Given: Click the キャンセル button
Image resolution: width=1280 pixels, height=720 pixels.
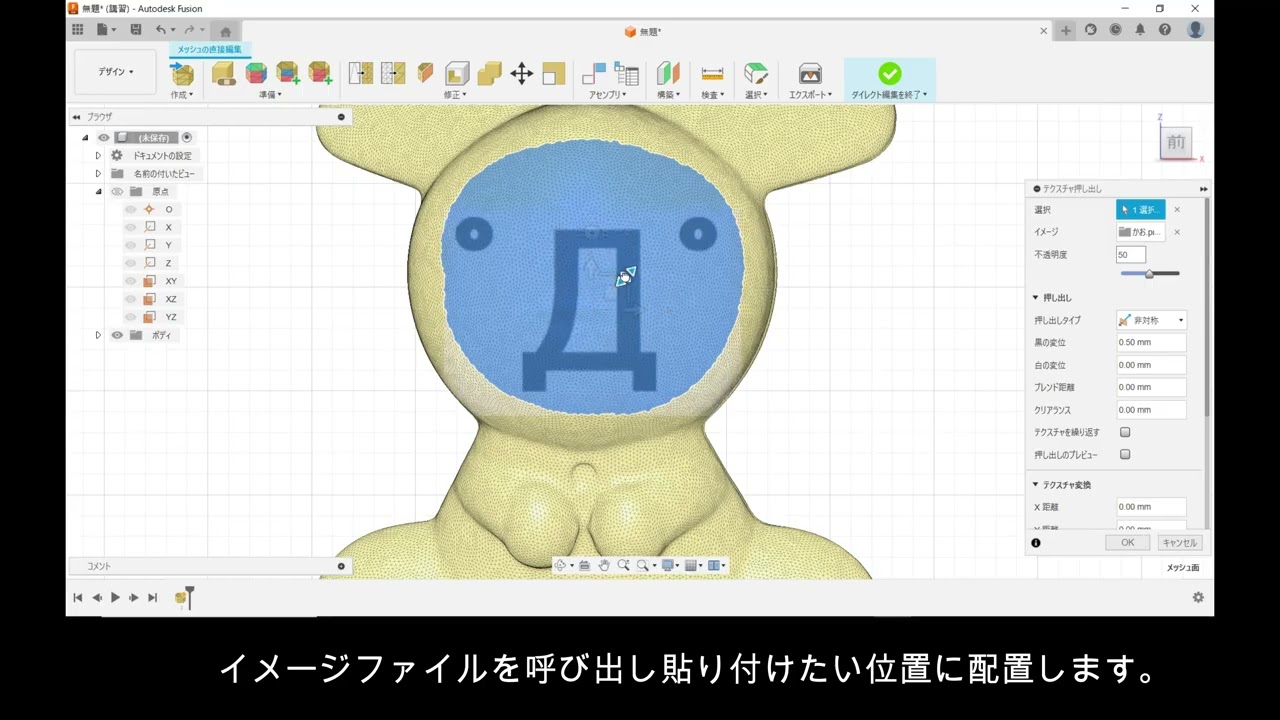Looking at the screenshot, I should [x=1179, y=542].
